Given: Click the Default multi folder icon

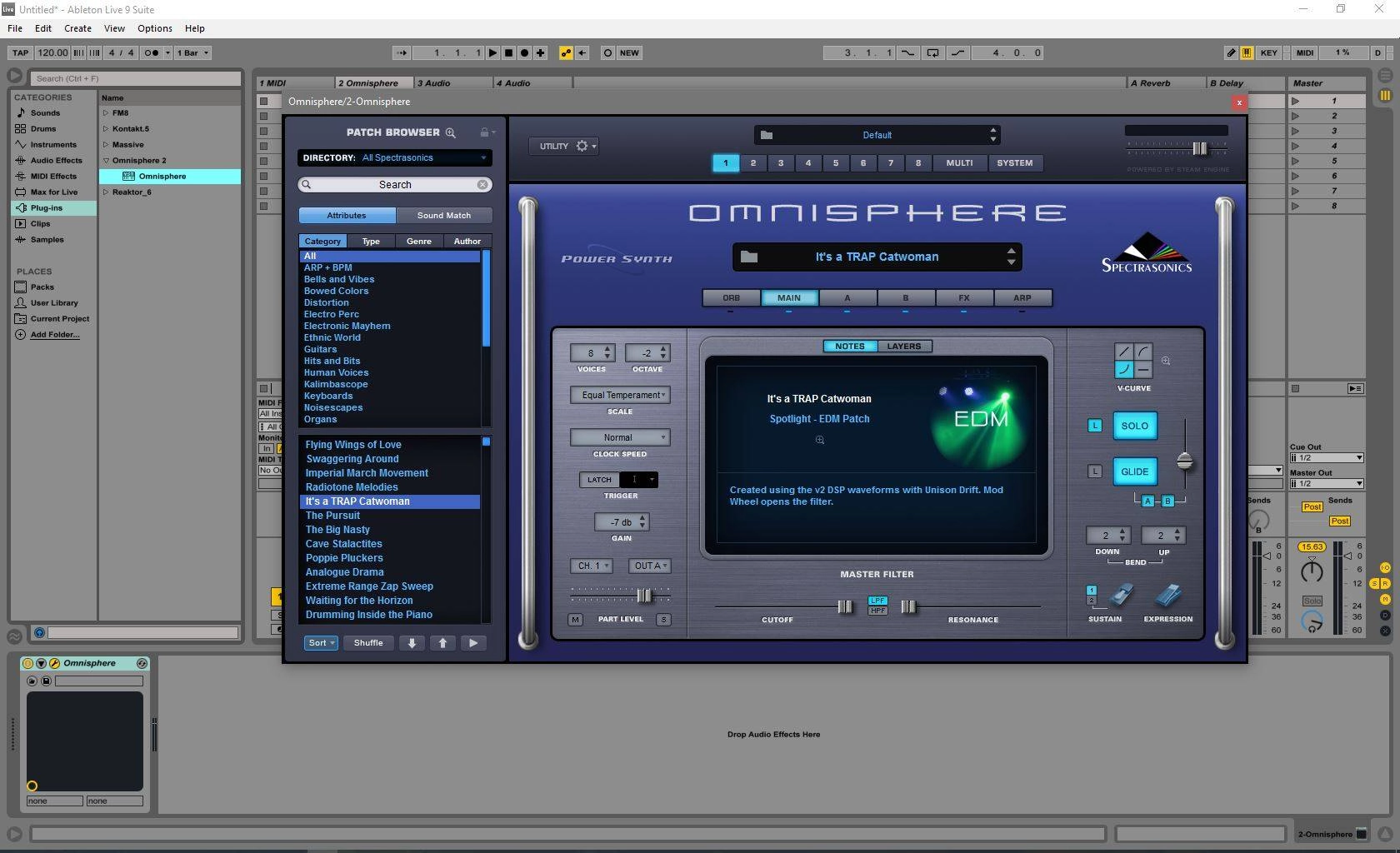Looking at the screenshot, I should pyautogui.click(x=767, y=135).
